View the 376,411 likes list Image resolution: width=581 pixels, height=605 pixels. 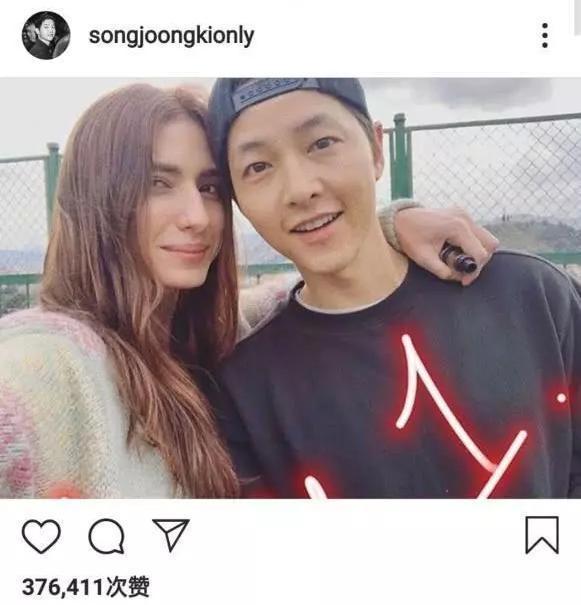pos(86,587)
